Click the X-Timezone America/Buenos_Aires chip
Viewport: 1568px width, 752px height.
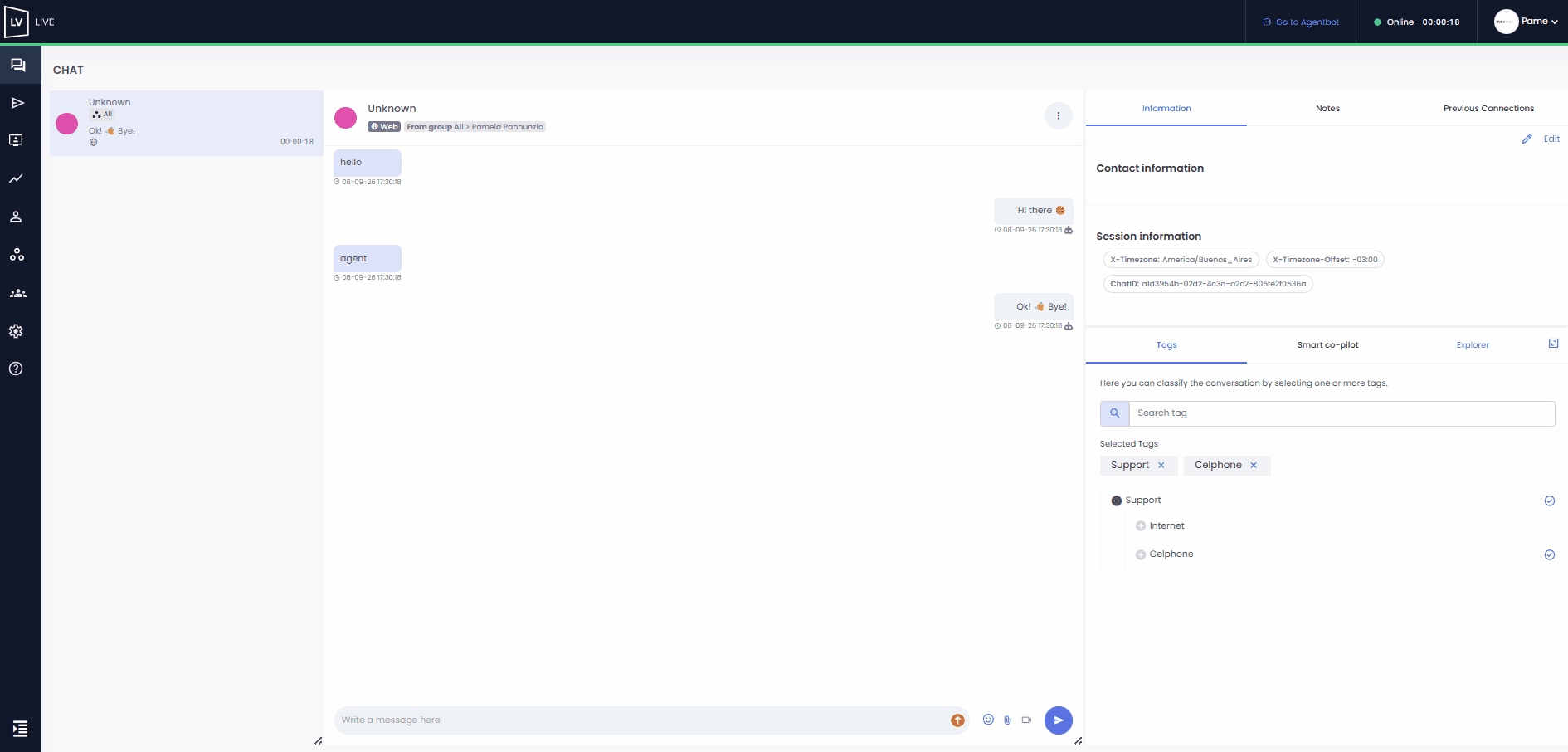tap(1181, 260)
